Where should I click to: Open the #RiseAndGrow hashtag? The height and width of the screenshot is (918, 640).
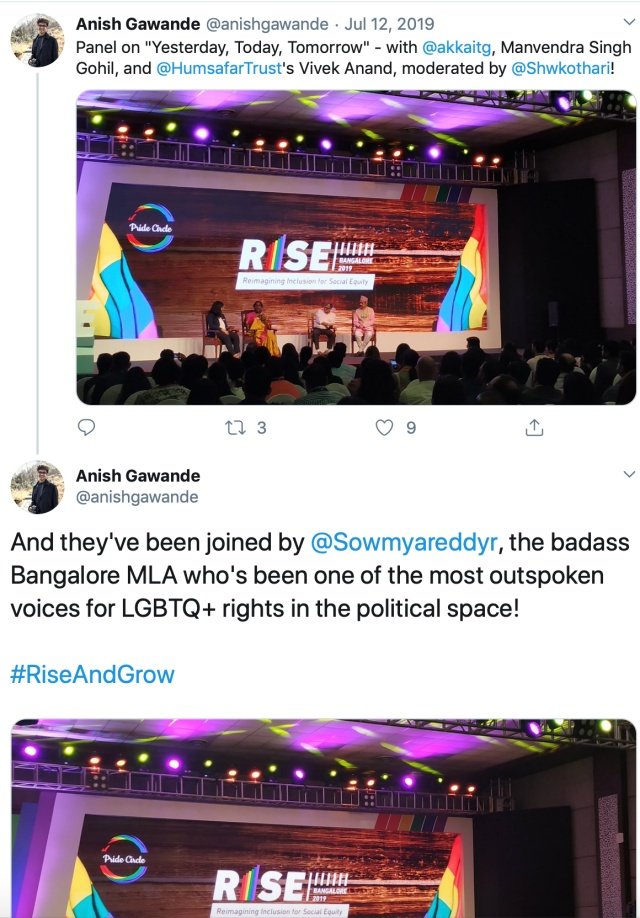[92, 674]
